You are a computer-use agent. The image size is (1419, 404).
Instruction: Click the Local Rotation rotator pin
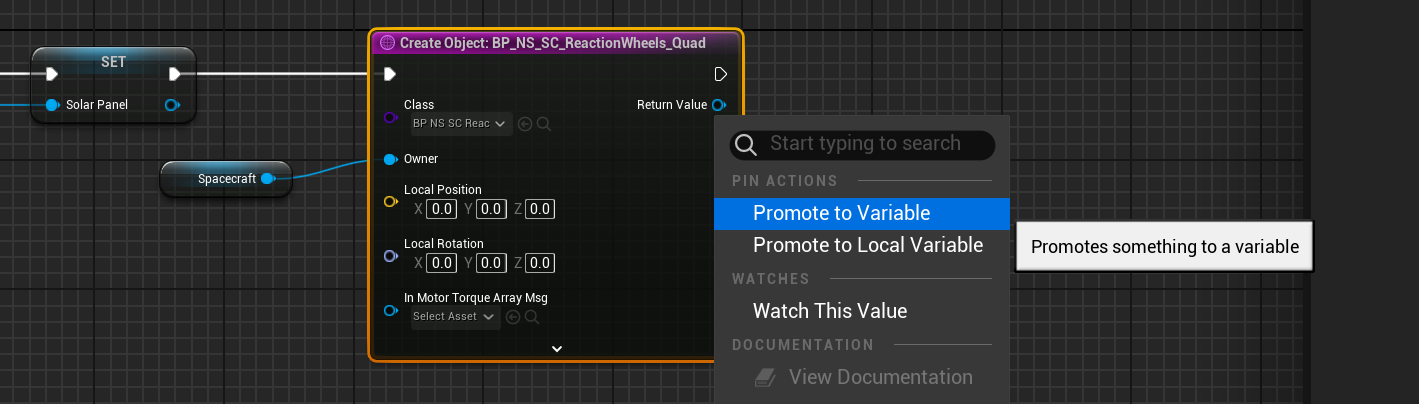point(390,256)
